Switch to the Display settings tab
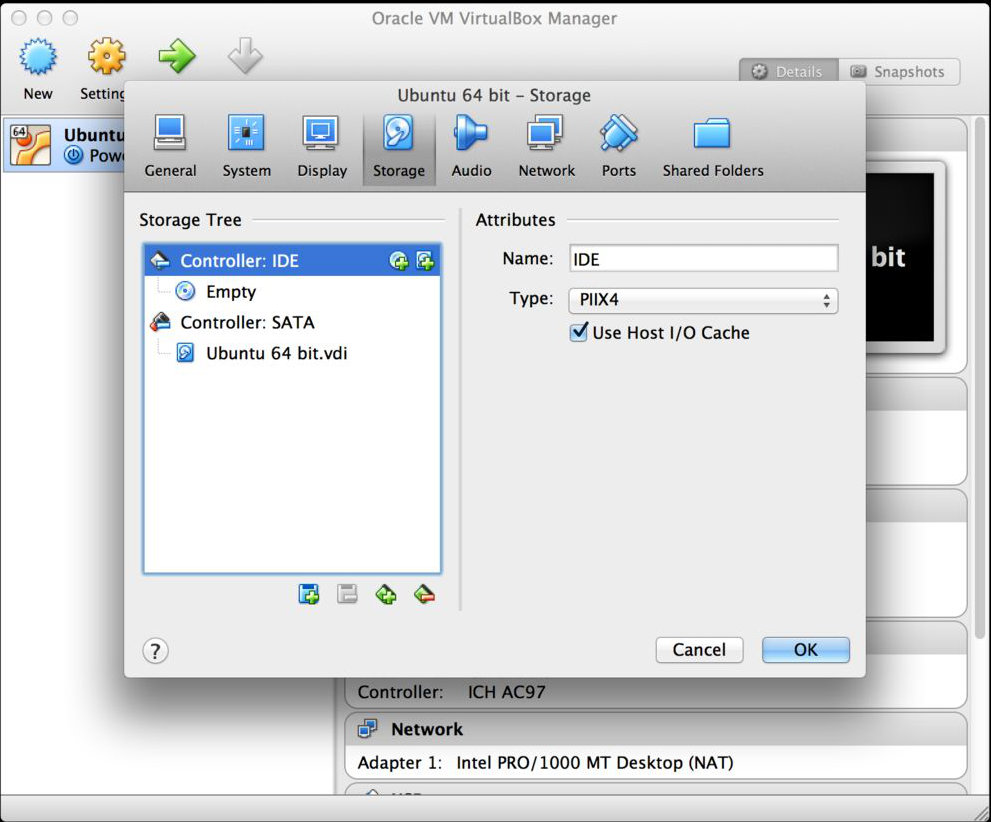Screen dimensions: 991x822 point(322,147)
